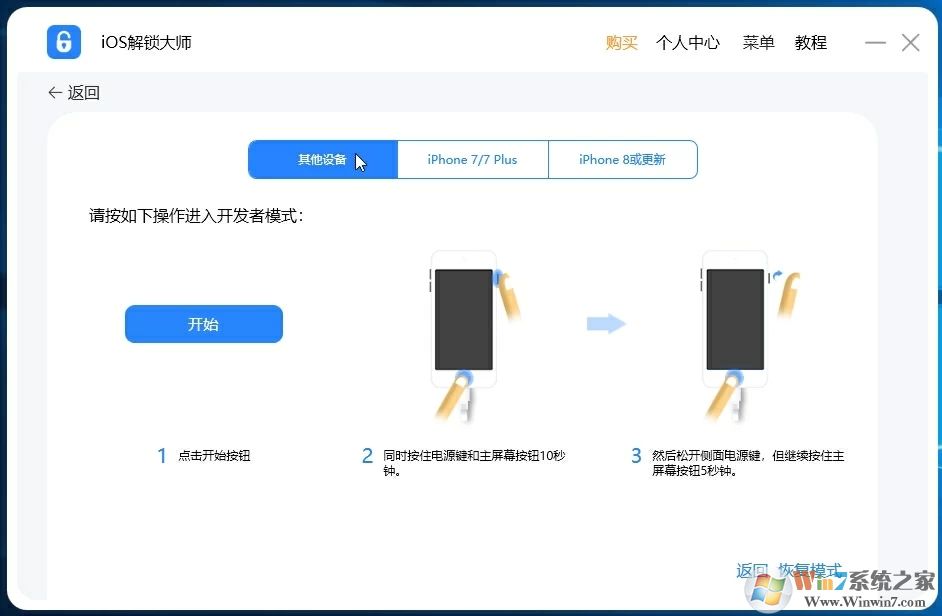Switch to the iPhone 8或更新 tab
Viewport: 942px width, 616px height.
pos(623,159)
